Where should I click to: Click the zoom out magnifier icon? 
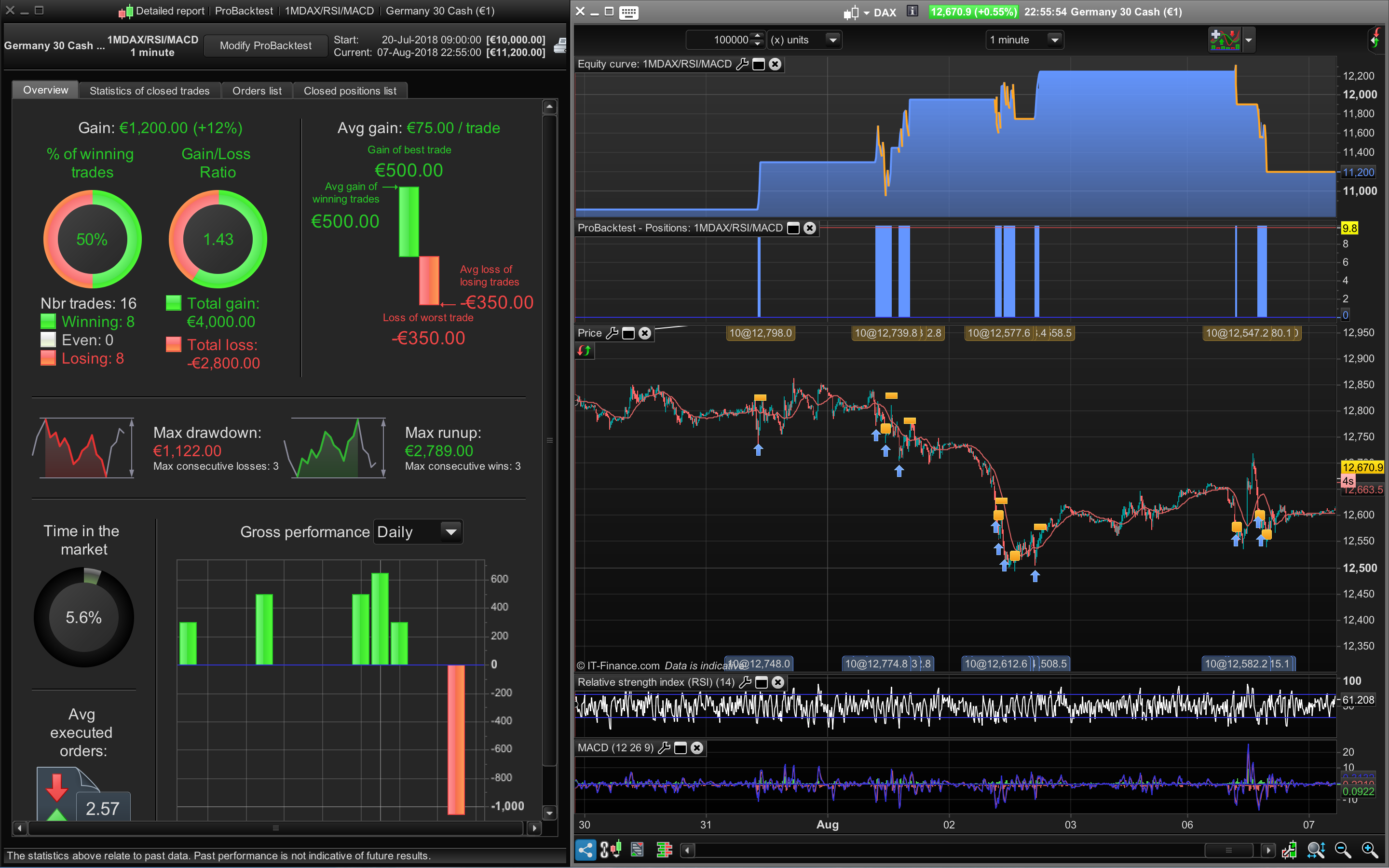click(x=1343, y=850)
